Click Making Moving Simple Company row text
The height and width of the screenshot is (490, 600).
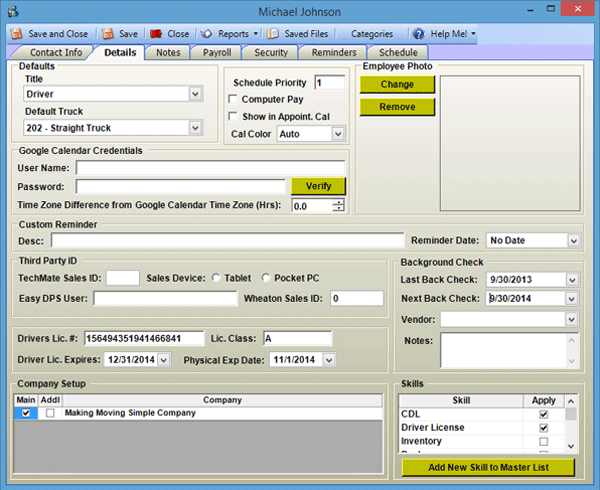point(130,413)
